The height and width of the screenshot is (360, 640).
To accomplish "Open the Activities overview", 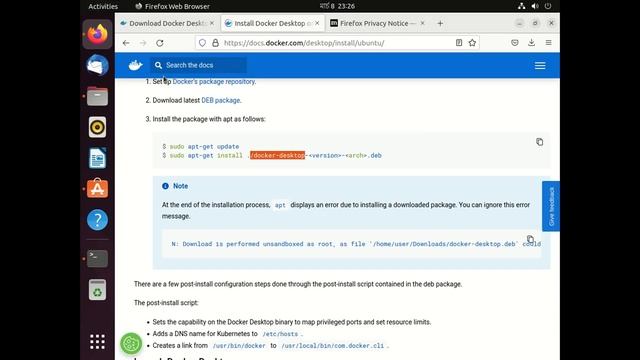I will [103, 6].
